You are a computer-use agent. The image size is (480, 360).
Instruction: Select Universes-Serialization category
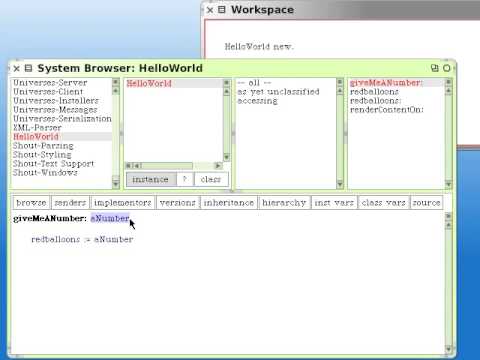[62, 119]
